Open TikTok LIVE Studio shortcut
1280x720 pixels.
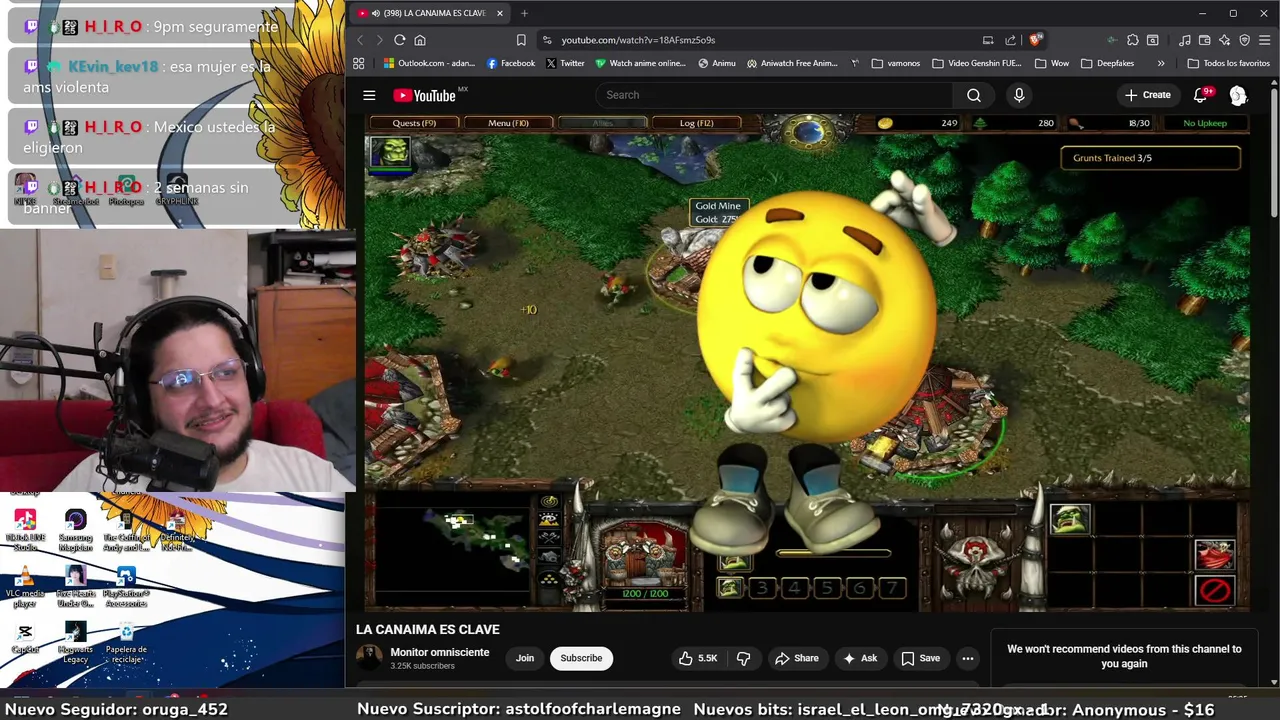[x=25, y=529]
